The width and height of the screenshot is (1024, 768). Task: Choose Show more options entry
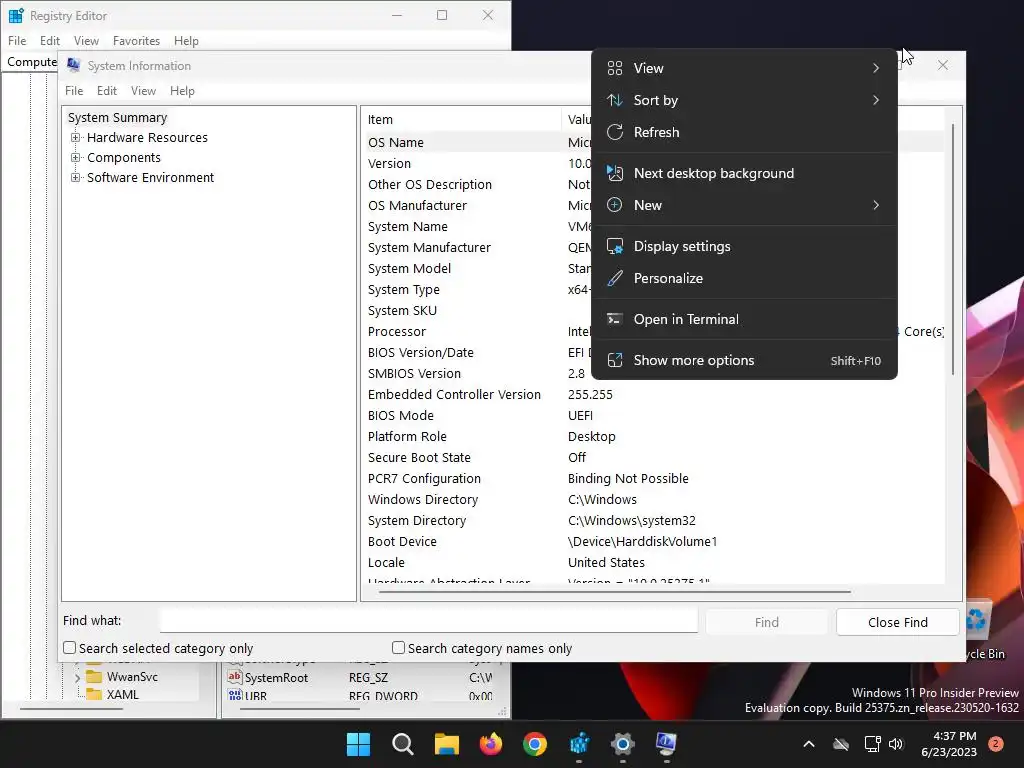pyautogui.click(x=744, y=360)
